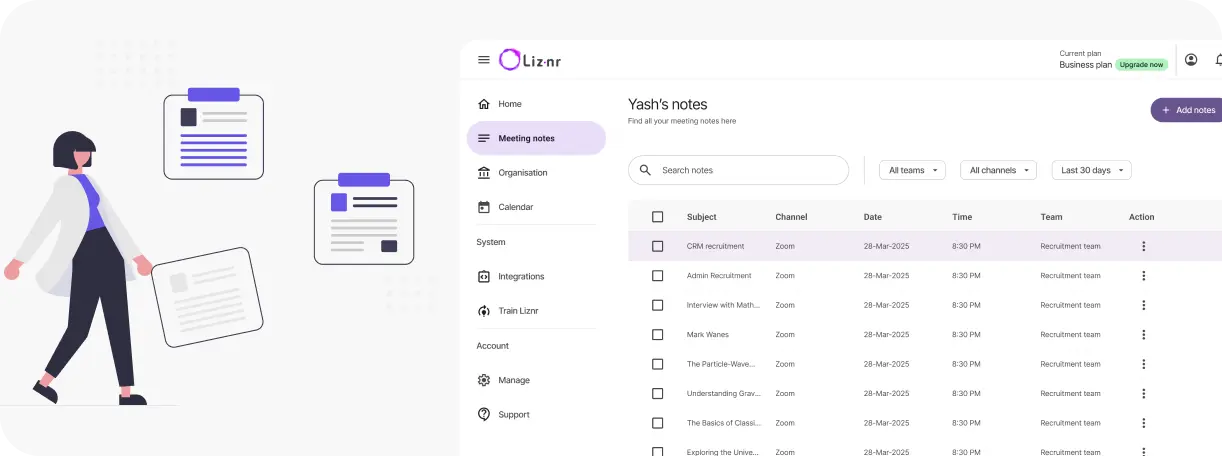The image size is (1222, 456).
Task: Check the Particle-Wave row checkbox
Action: click(657, 364)
